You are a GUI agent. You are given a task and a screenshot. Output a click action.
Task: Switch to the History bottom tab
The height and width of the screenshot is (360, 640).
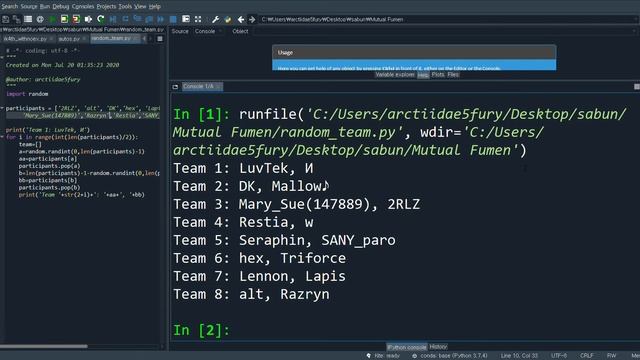(438, 347)
